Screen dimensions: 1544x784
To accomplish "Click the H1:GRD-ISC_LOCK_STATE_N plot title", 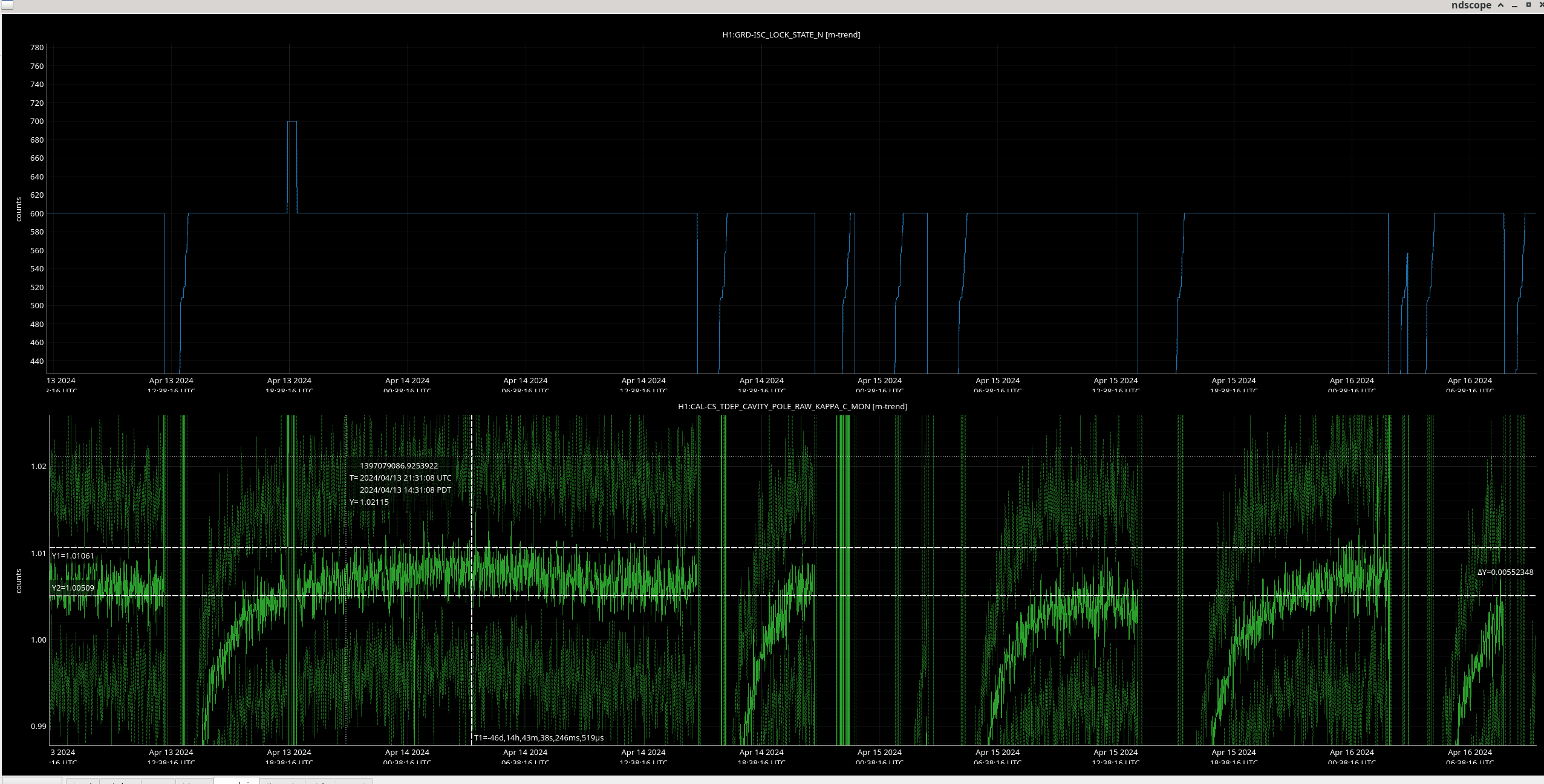I will click(791, 34).
